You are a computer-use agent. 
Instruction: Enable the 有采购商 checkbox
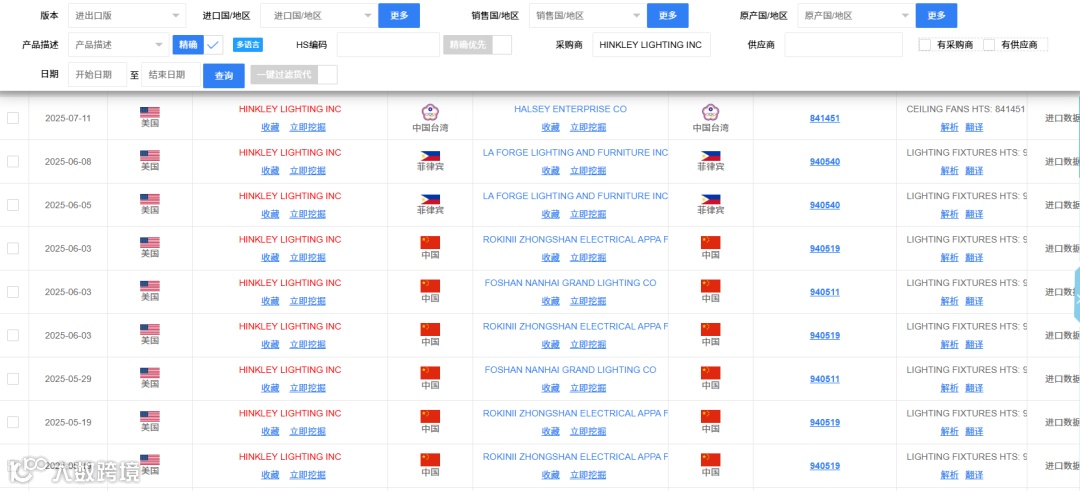925,45
